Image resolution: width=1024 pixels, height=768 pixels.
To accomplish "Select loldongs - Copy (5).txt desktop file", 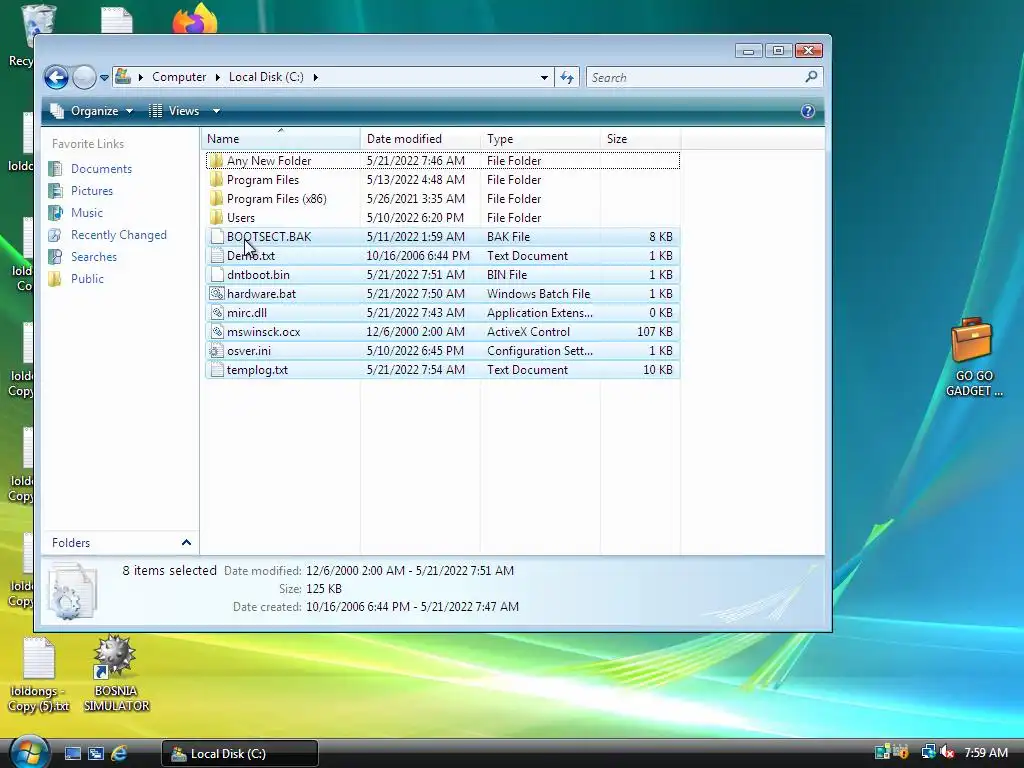I will 39,675.
